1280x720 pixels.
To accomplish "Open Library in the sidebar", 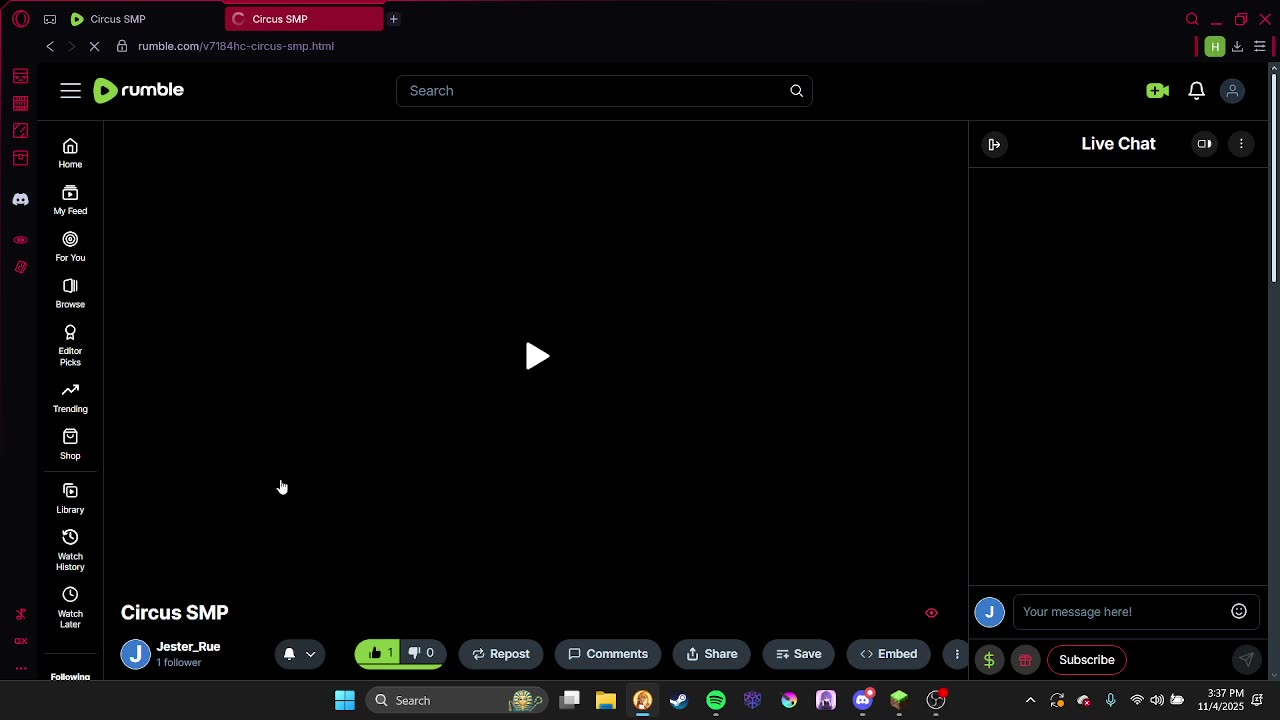I will [70, 498].
